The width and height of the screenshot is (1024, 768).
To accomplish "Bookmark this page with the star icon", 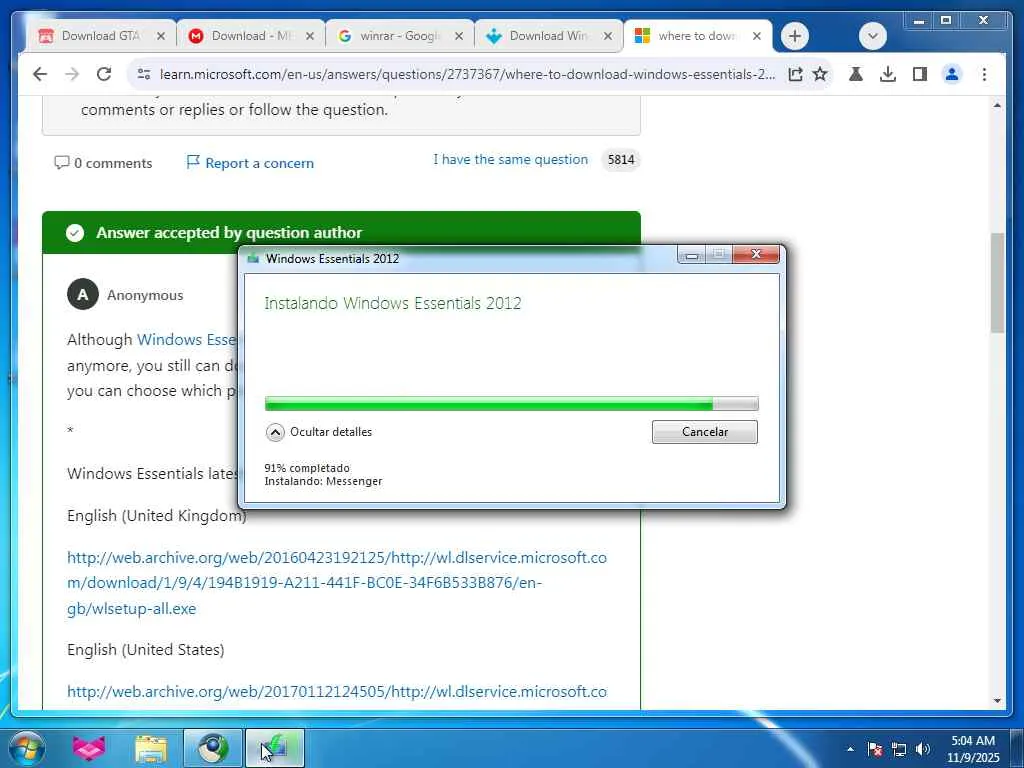I will [x=820, y=74].
